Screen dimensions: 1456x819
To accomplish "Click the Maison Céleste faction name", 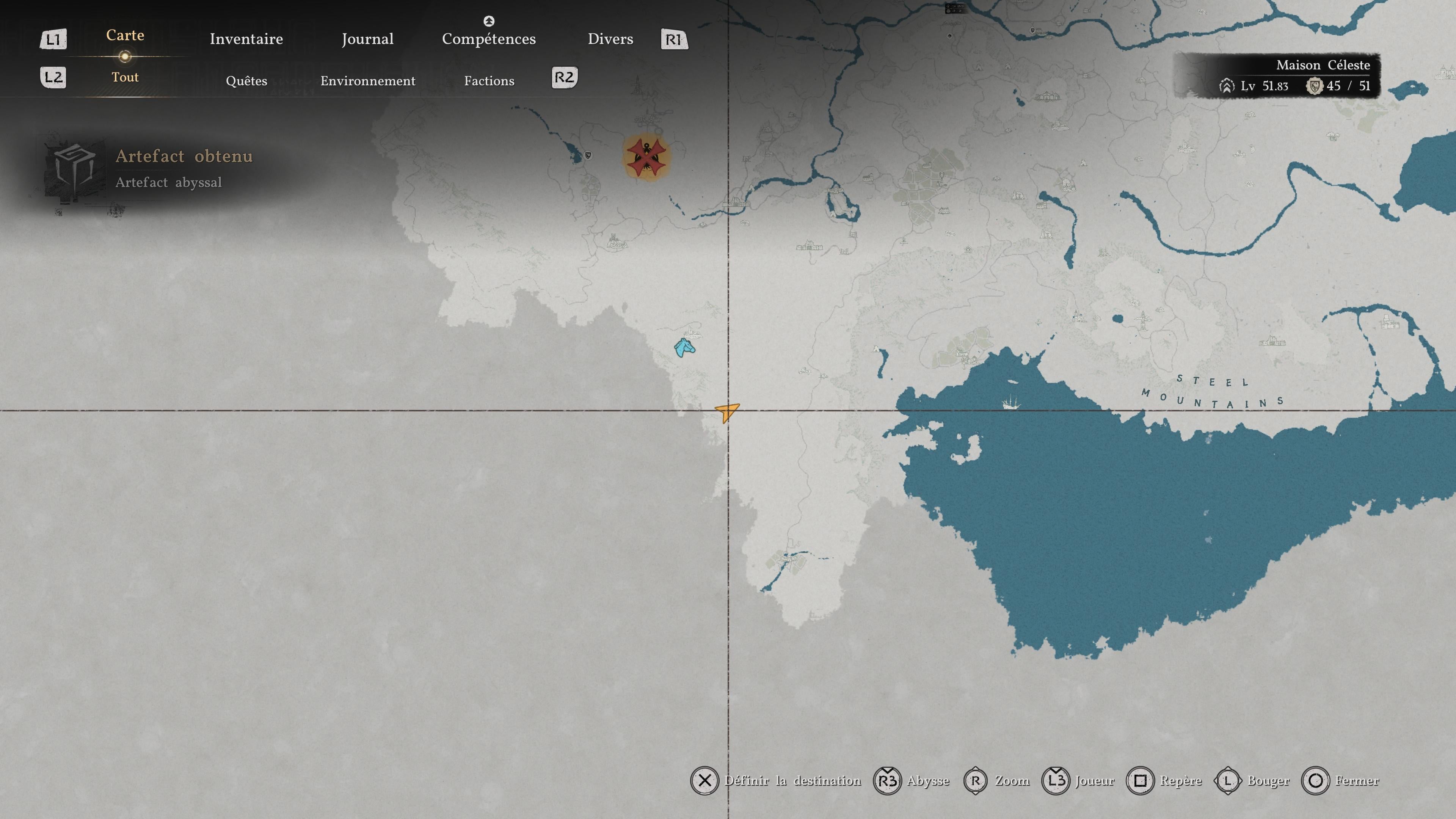I will pos(1323,65).
